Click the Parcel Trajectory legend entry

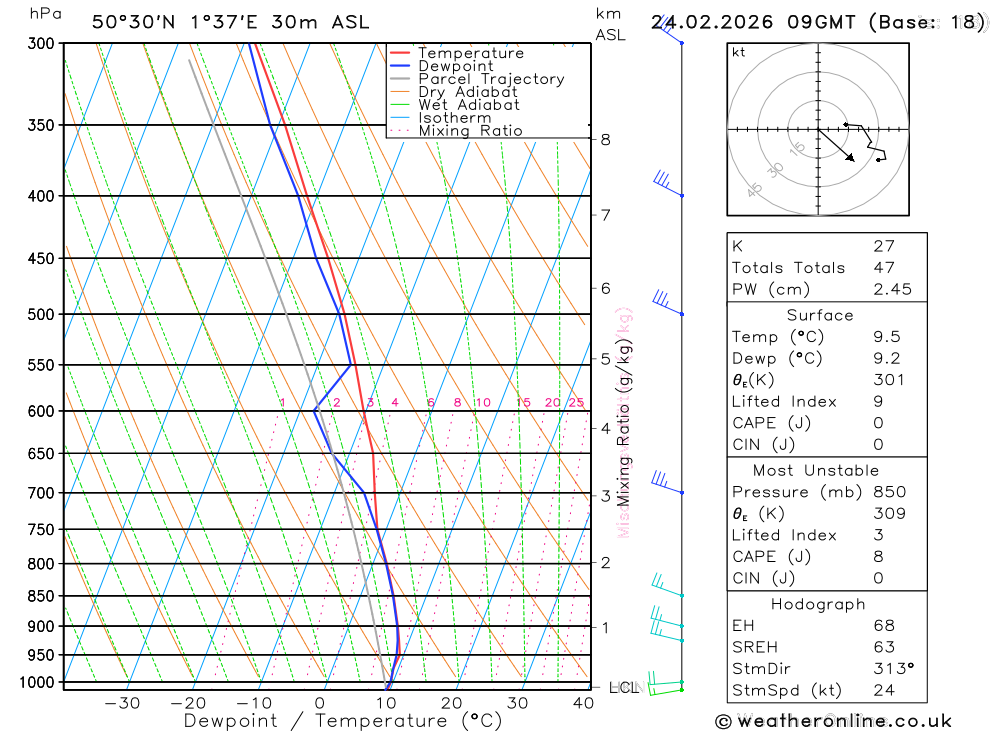point(477,79)
